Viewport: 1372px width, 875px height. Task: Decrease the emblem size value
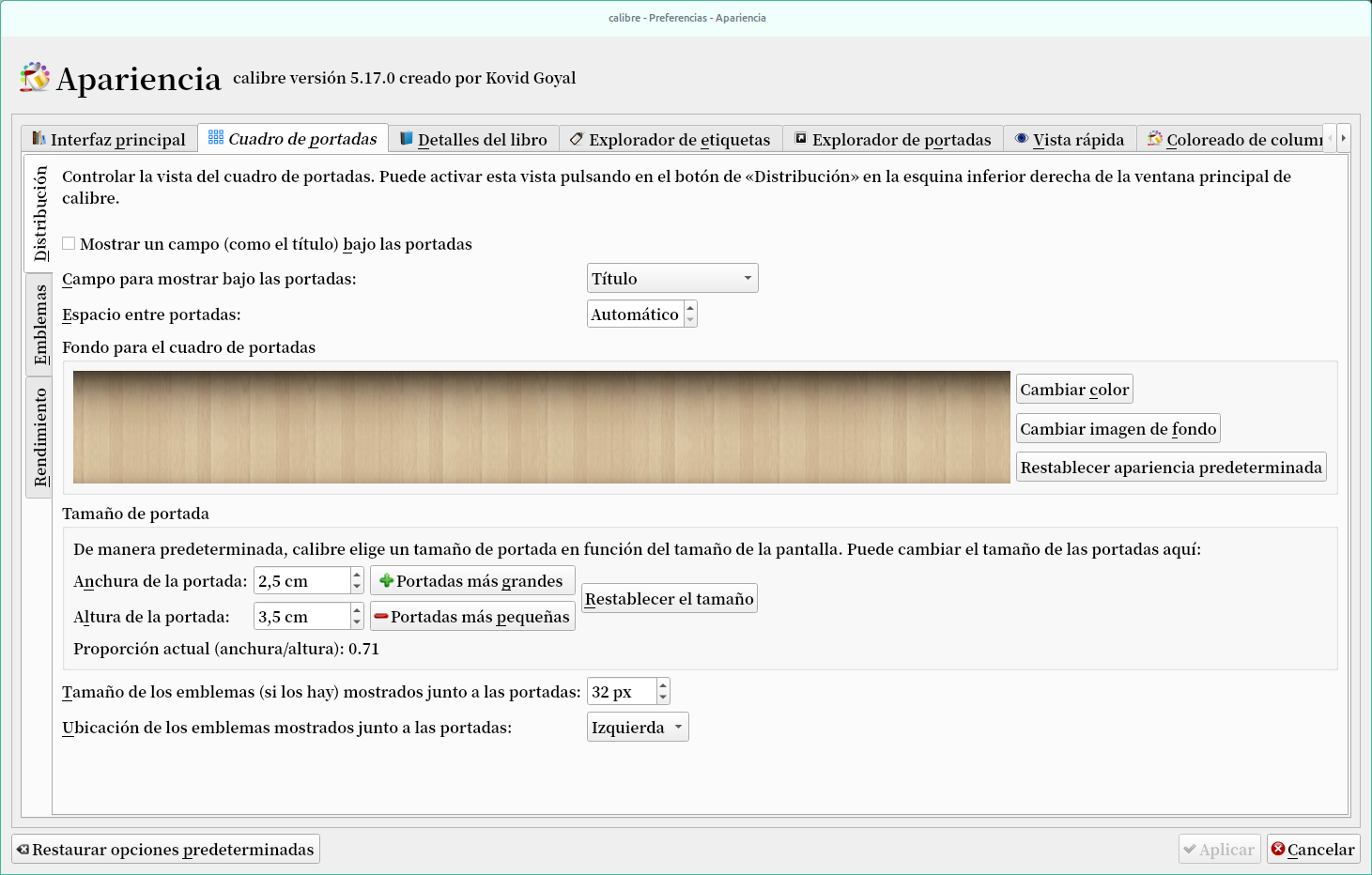click(x=663, y=698)
